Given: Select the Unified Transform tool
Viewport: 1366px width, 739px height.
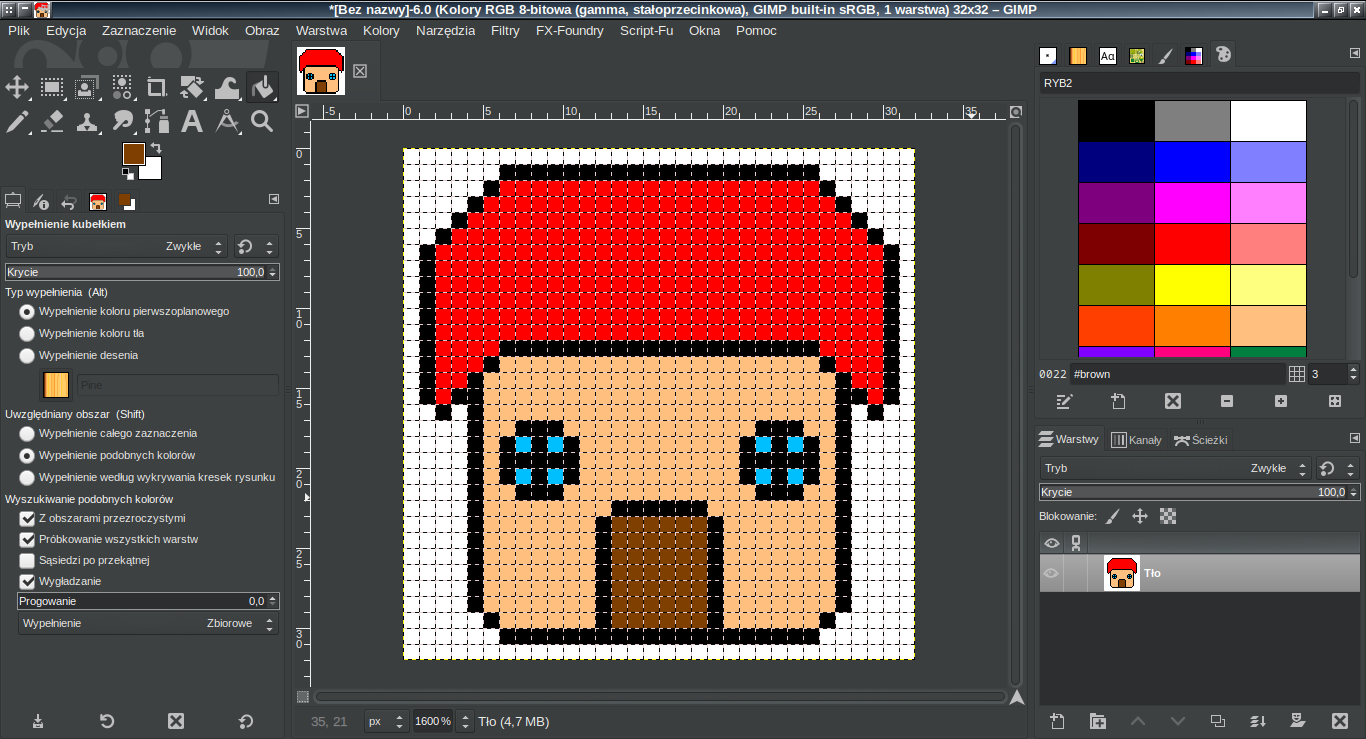Looking at the screenshot, I should (192, 87).
